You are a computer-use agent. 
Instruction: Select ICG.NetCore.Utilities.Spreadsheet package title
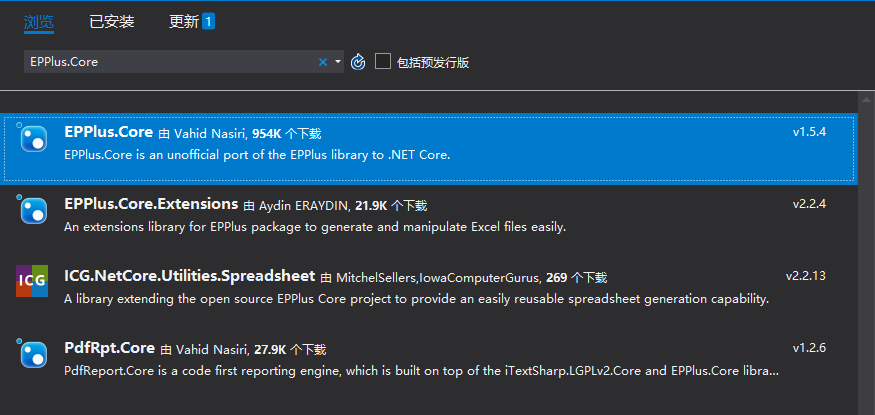click(190, 276)
